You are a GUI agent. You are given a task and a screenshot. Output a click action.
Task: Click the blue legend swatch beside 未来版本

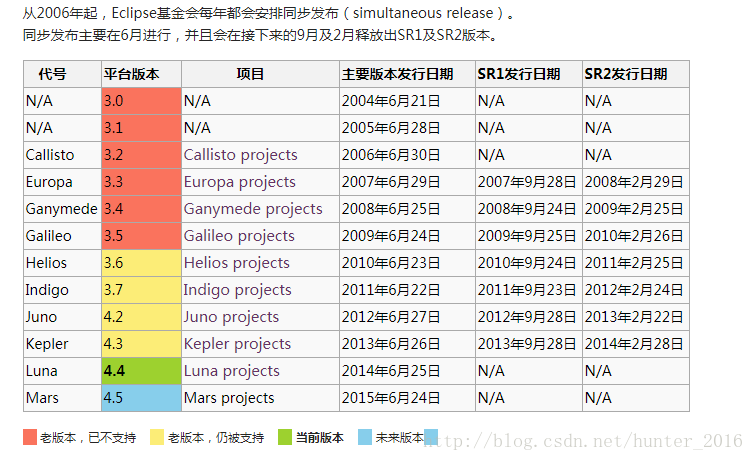pyautogui.click(x=365, y=437)
